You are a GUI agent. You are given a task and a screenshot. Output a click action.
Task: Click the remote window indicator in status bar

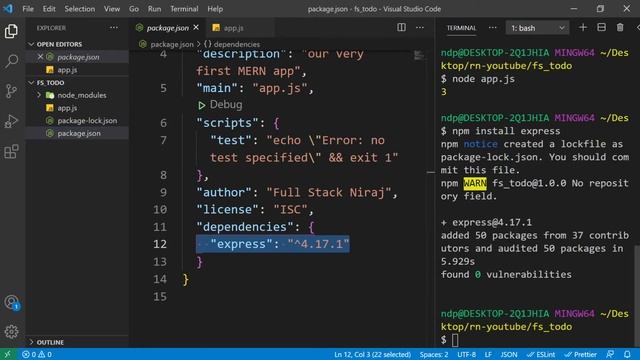coord(7,354)
